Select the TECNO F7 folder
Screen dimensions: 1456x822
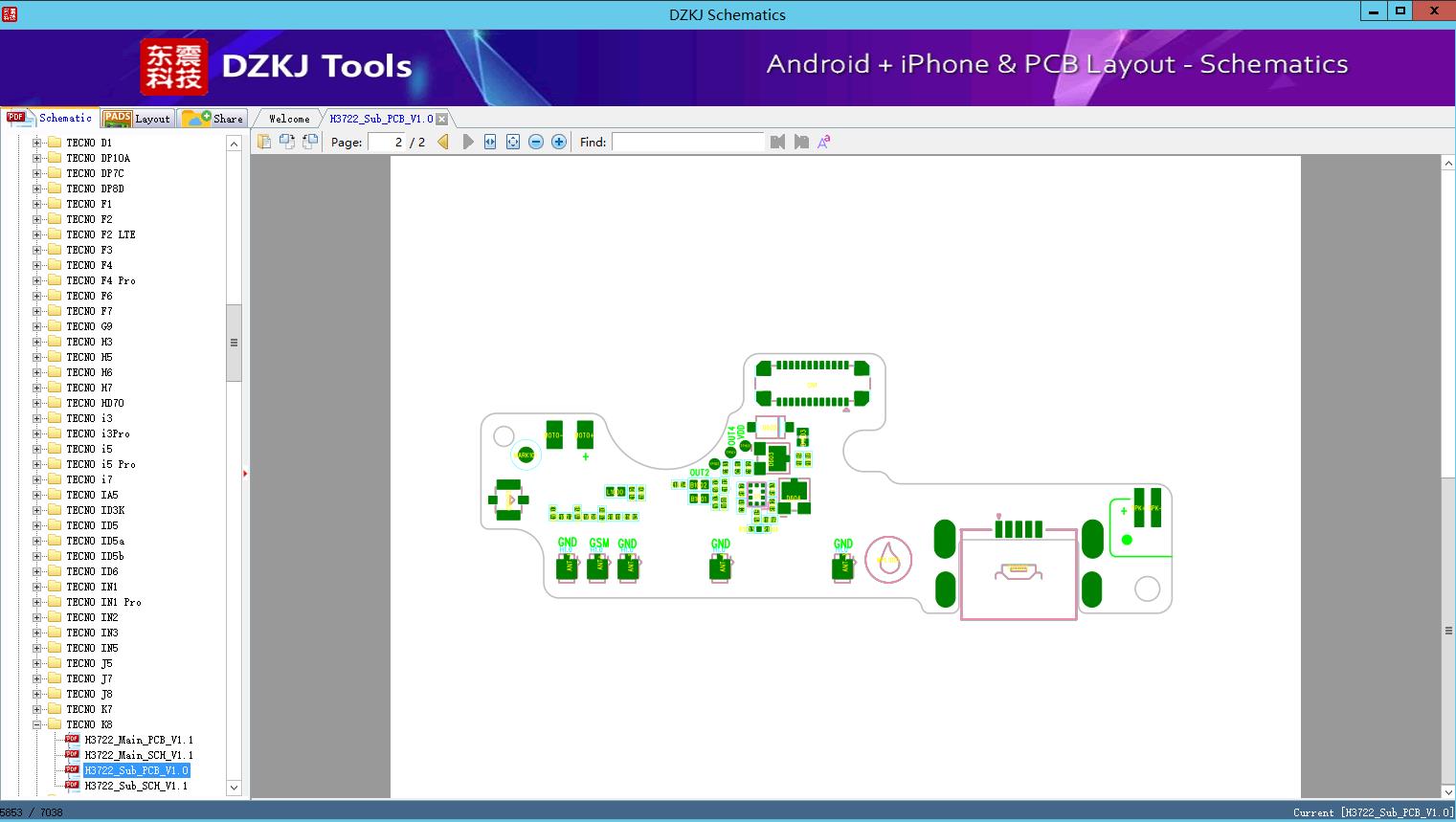(89, 311)
